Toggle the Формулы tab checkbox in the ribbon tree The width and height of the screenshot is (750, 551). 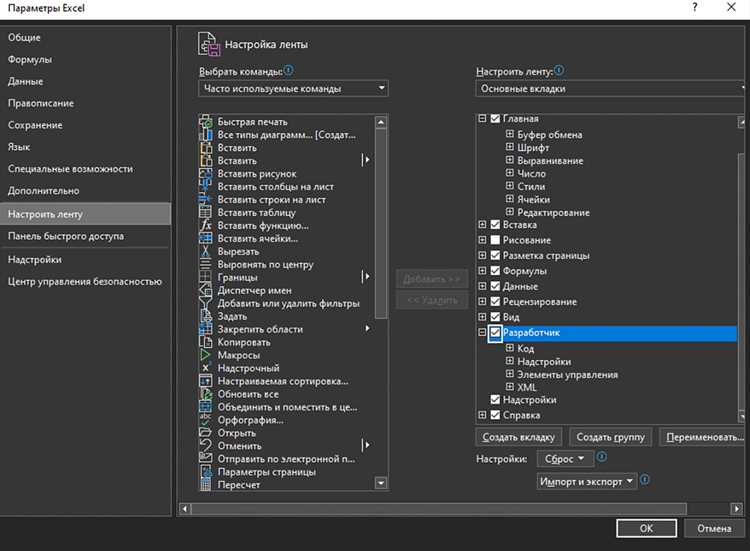coord(496,271)
